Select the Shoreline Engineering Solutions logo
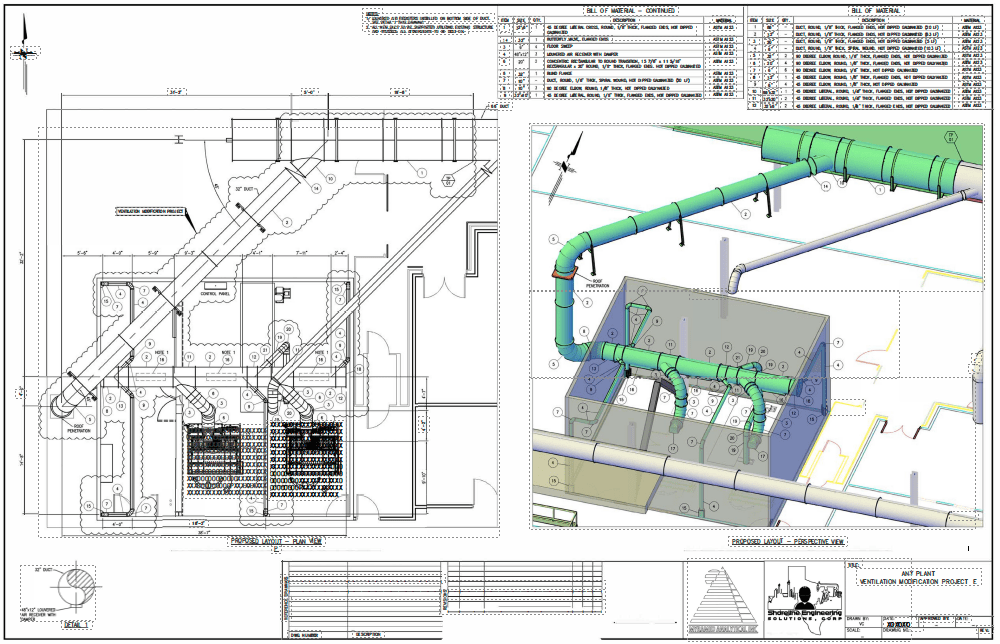 pos(805,600)
